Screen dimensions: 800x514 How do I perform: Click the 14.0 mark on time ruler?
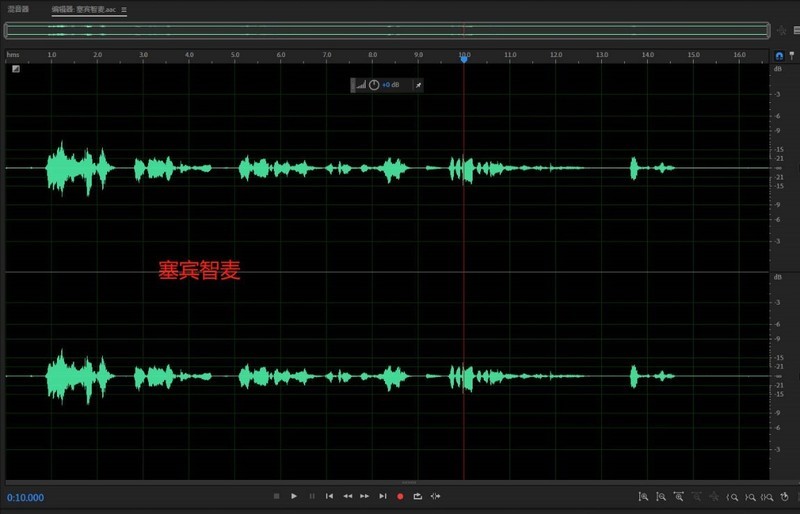coord(648,55)
